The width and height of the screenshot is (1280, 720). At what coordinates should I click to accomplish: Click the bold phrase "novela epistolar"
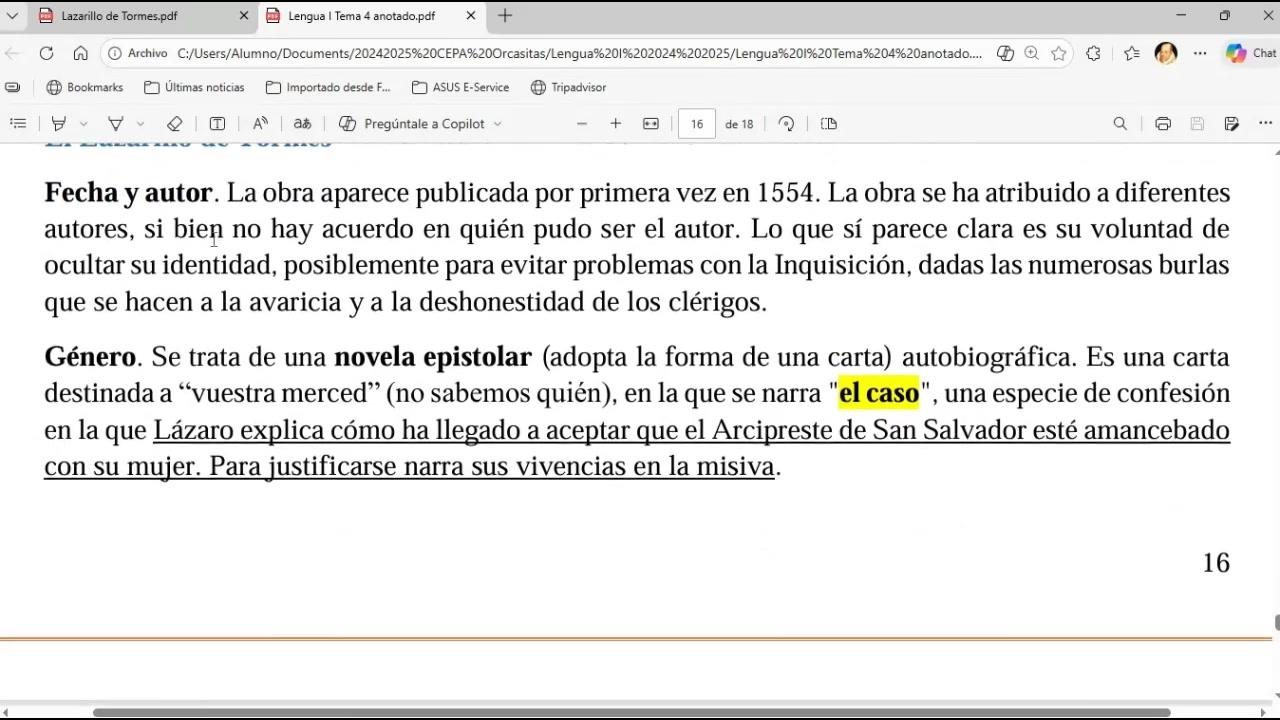coord(432,357)
